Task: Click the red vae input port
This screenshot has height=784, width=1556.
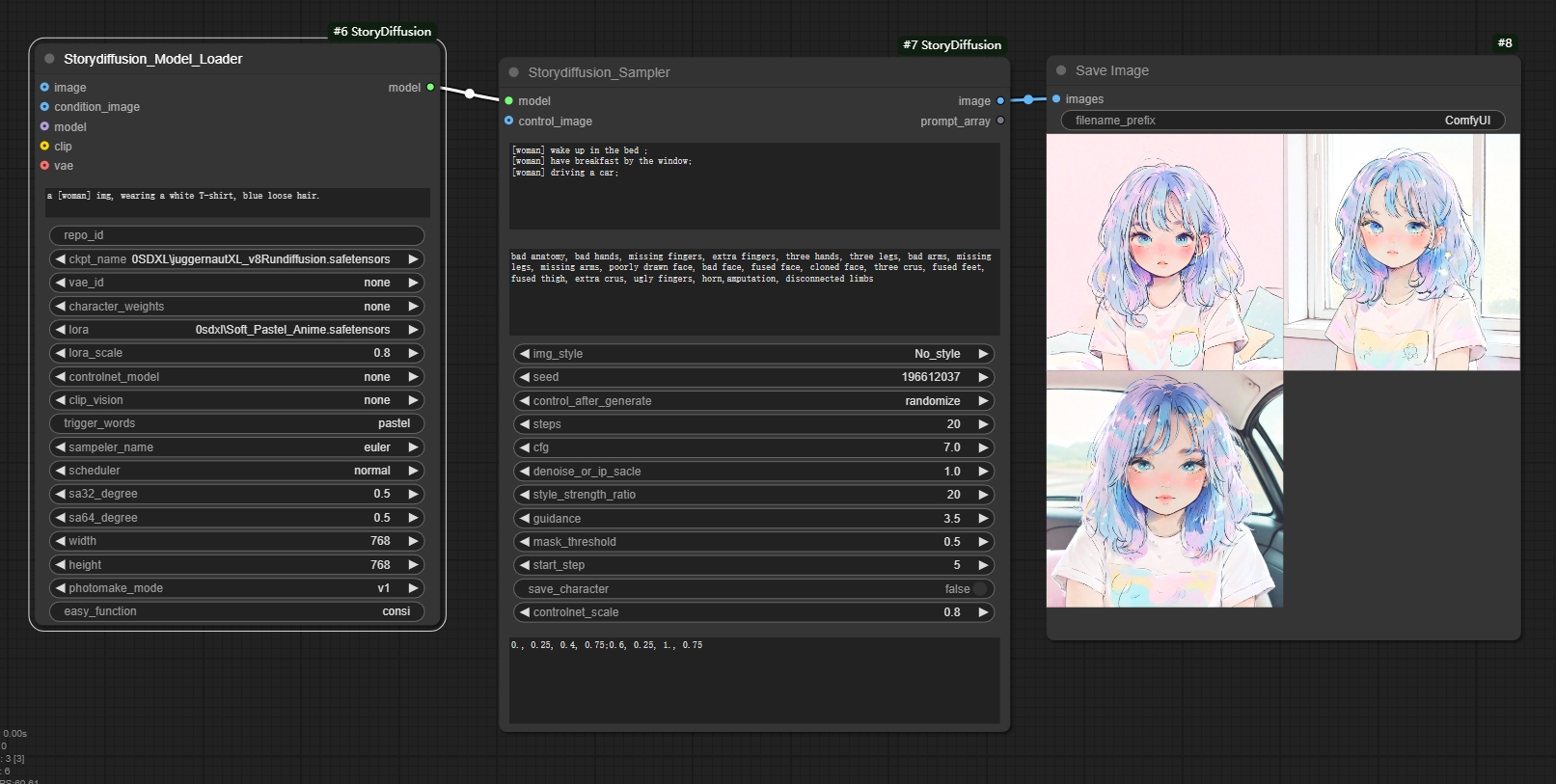Action: [44, 166]
